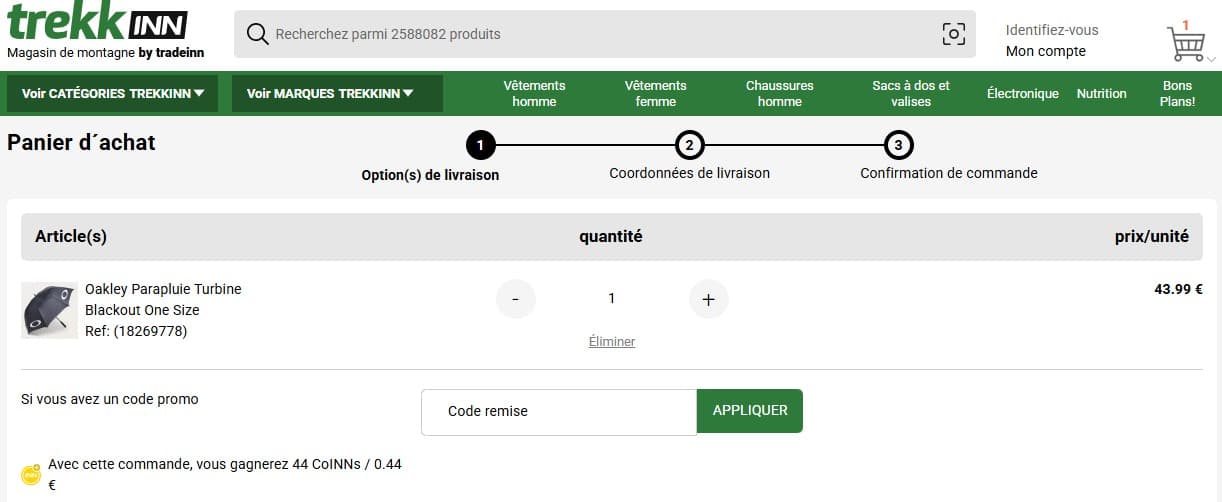Open Mon compte link
The image size is (1222, 502).
coord(1045,52)
